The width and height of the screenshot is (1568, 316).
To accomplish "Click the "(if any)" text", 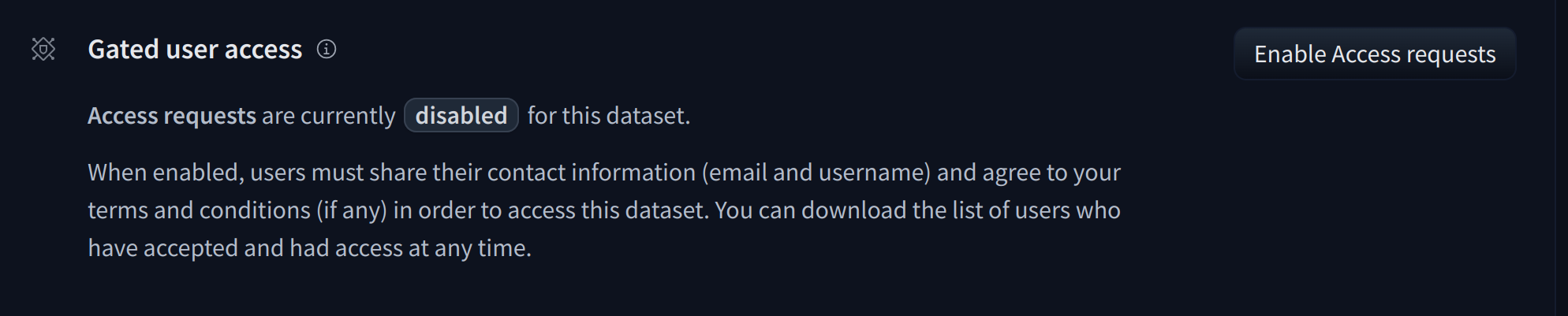I will click(x=352, y=210).
